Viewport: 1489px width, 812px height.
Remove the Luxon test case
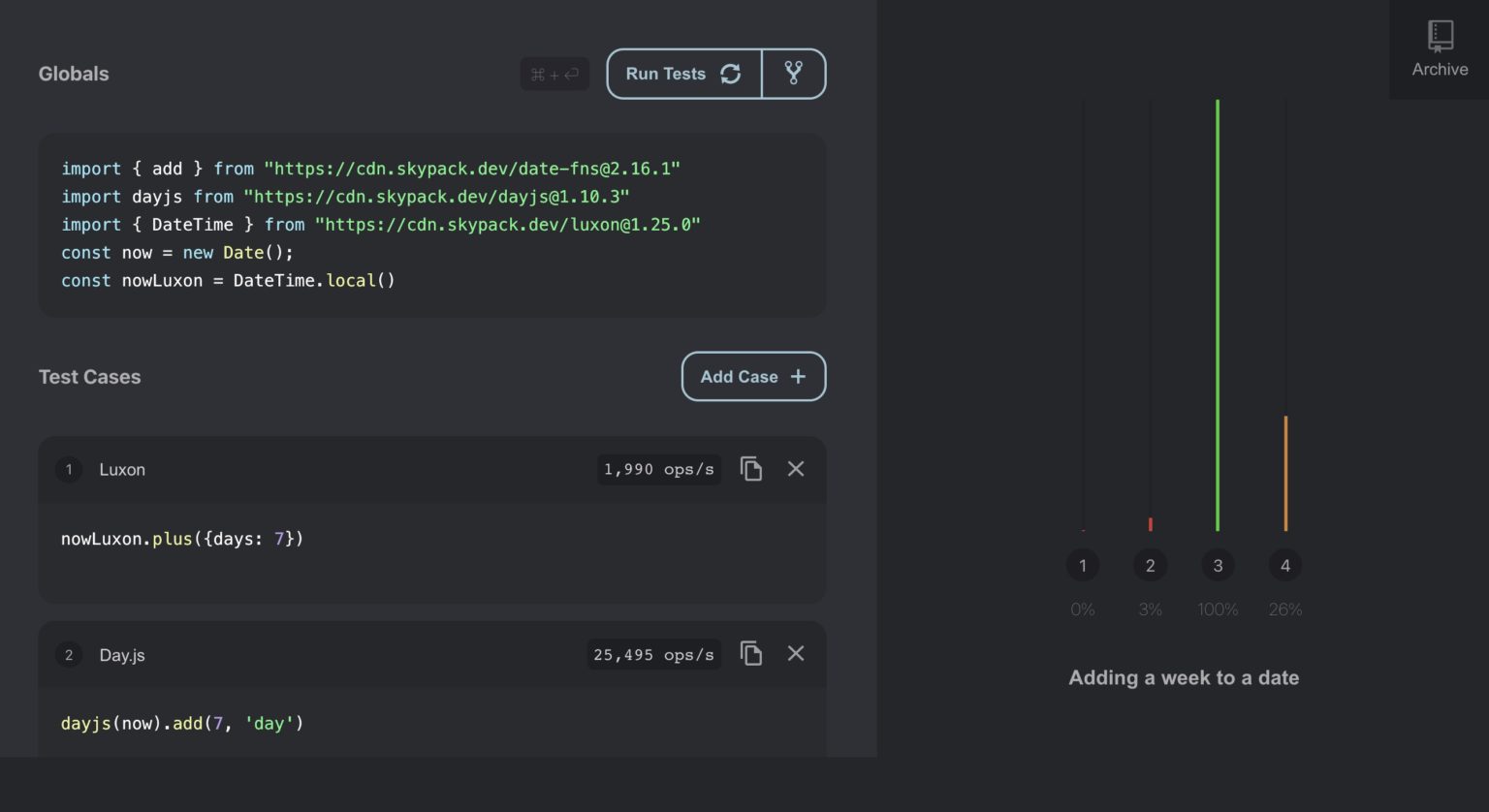(795, 469)
